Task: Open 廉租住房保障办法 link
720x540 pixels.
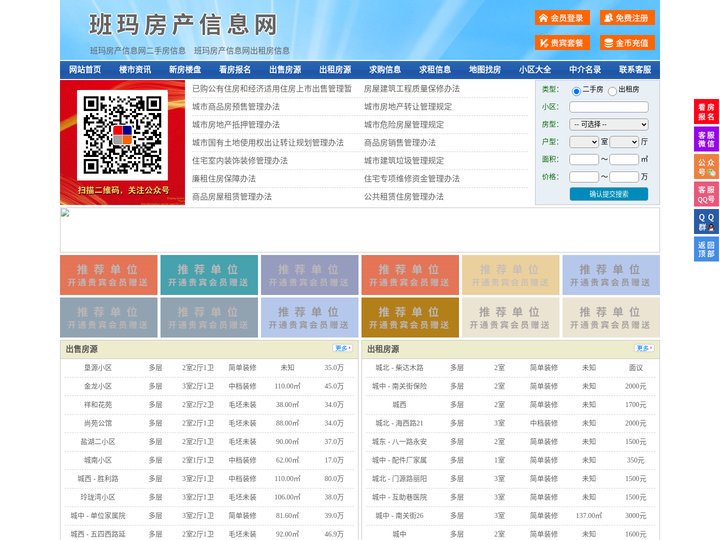Action: (x=224, y=179)
